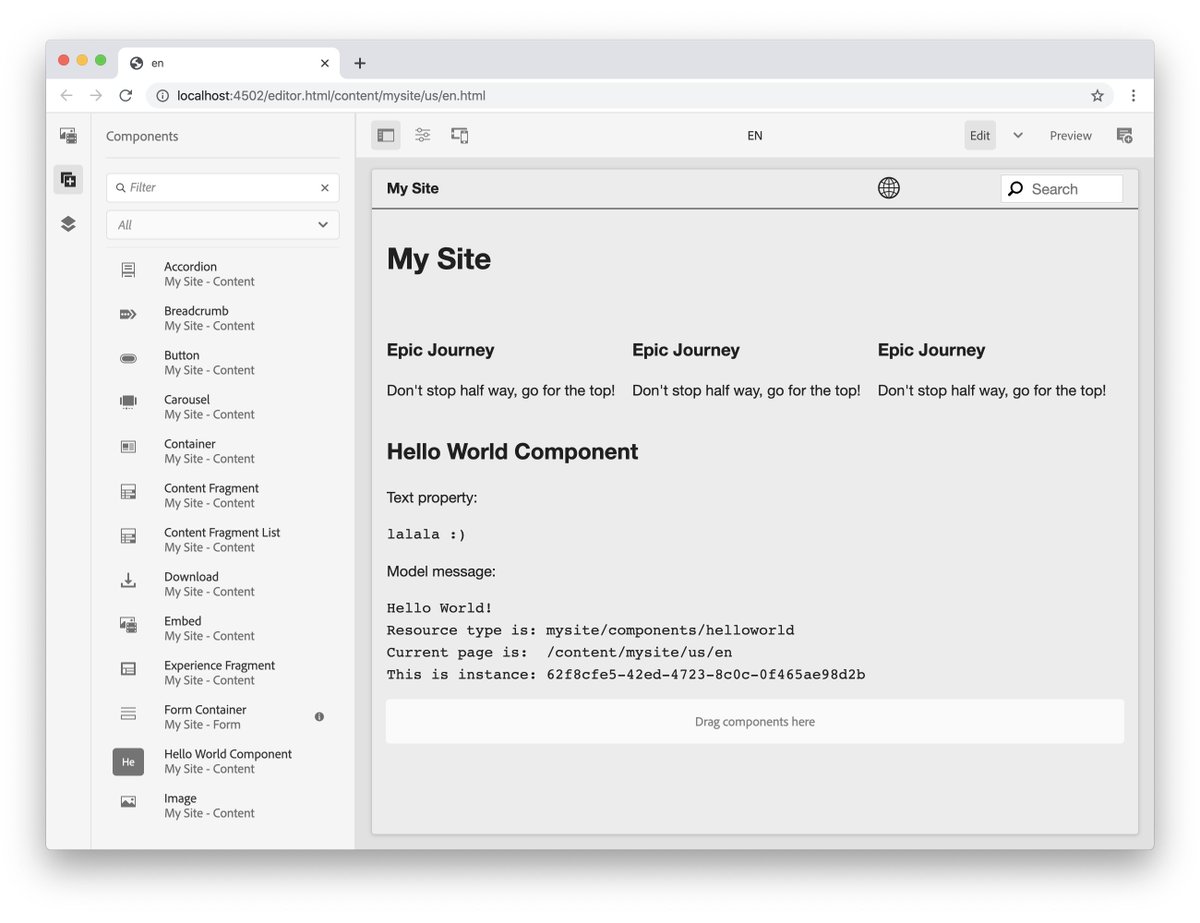This screenshot has height=923, width=1200.
Task: Select the Breadcrumb component icon
Action: 128,314
